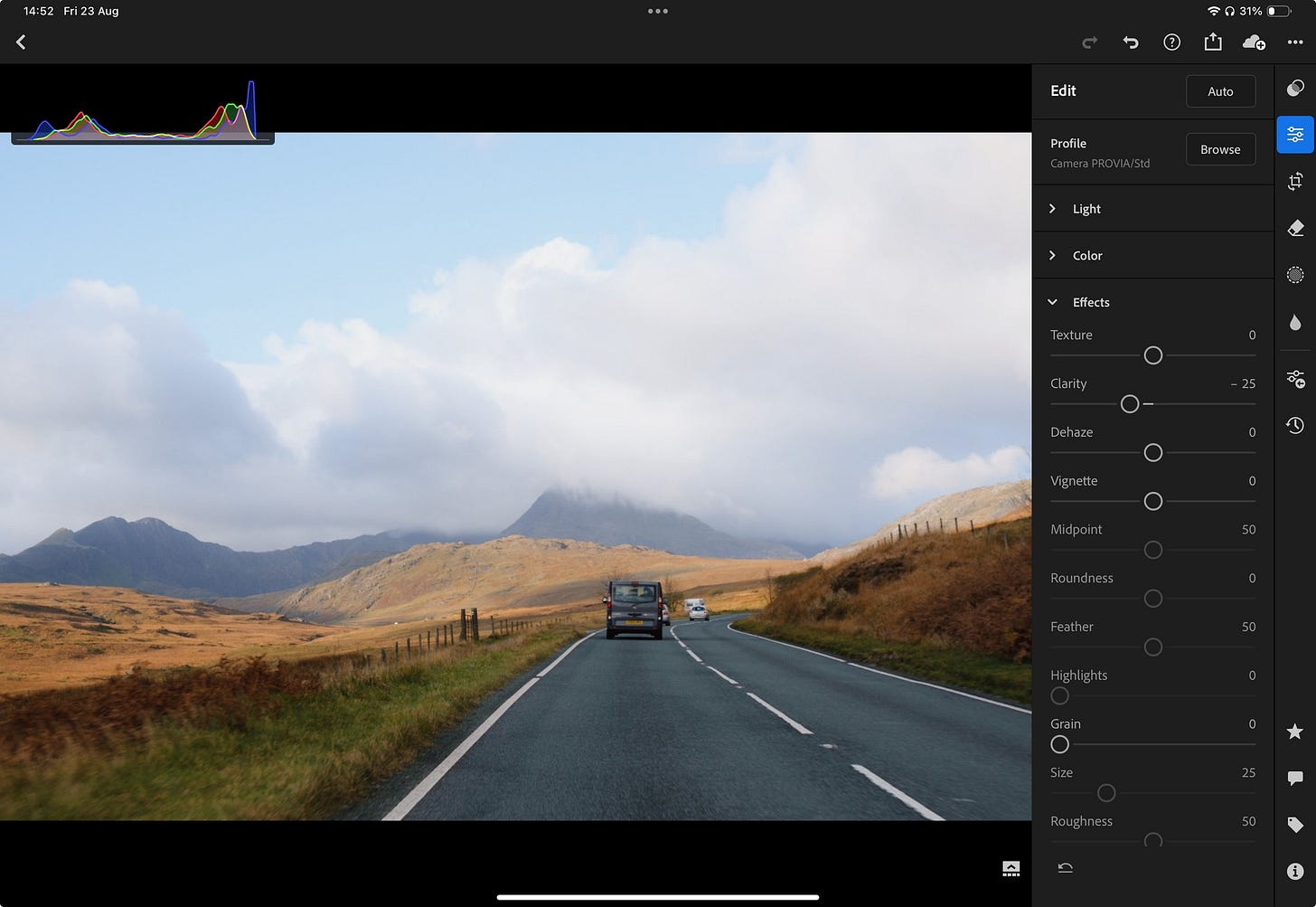The height and width of the screenshot is (907, 1316).
Task: Tap the three-dot multitasking menu at top center
Action: (658, 11)
